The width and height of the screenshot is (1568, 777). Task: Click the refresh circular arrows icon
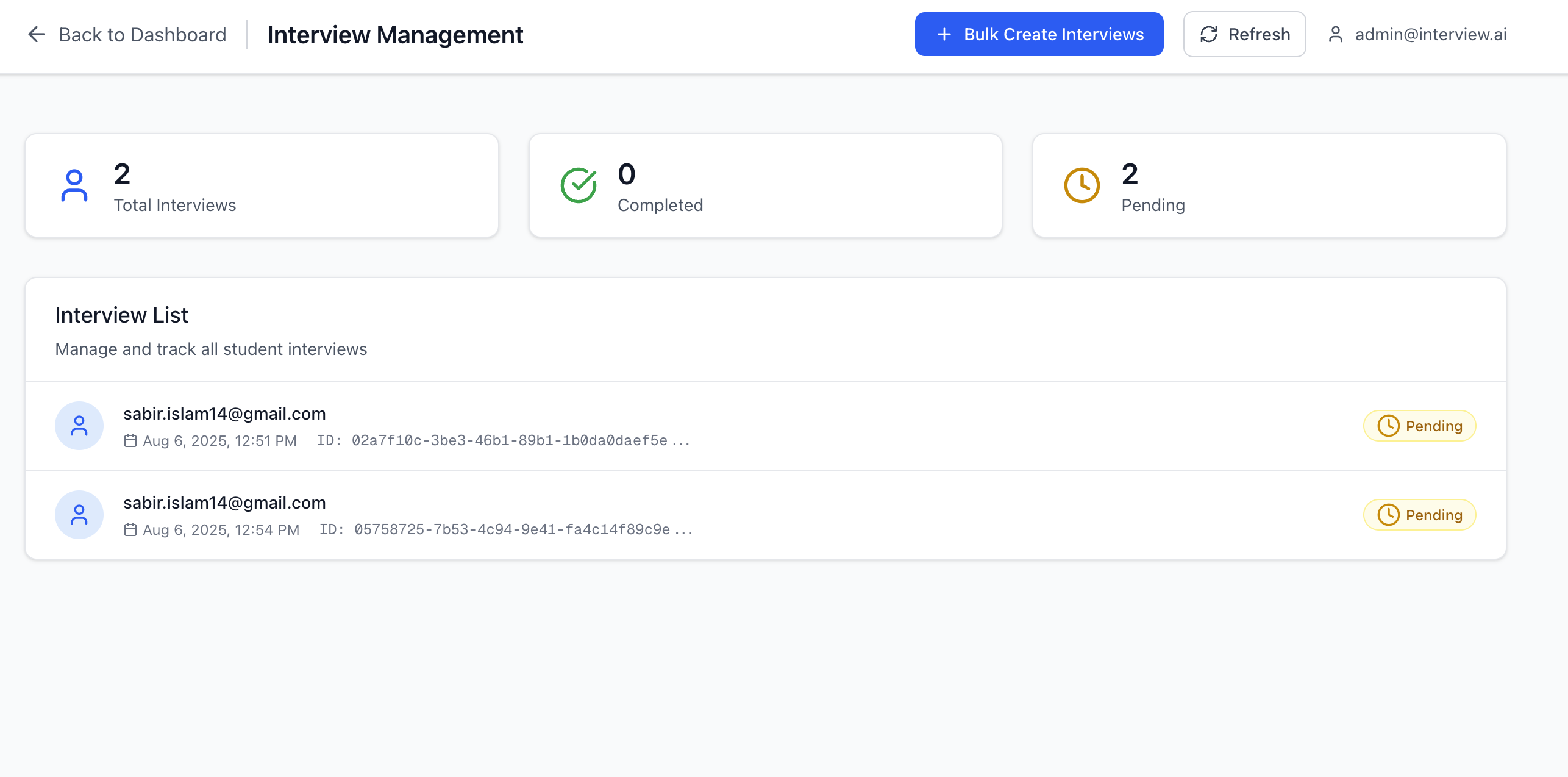[1210, 34]
